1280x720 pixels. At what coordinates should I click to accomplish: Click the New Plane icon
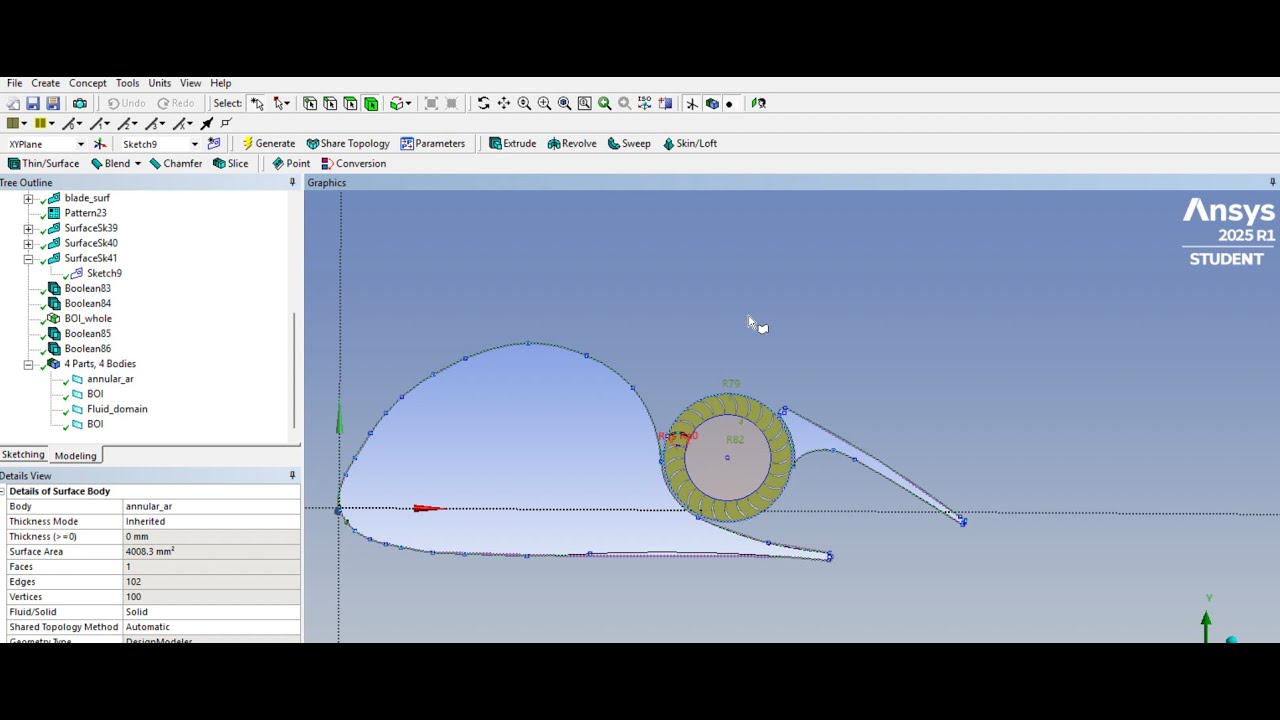[100, 143]
